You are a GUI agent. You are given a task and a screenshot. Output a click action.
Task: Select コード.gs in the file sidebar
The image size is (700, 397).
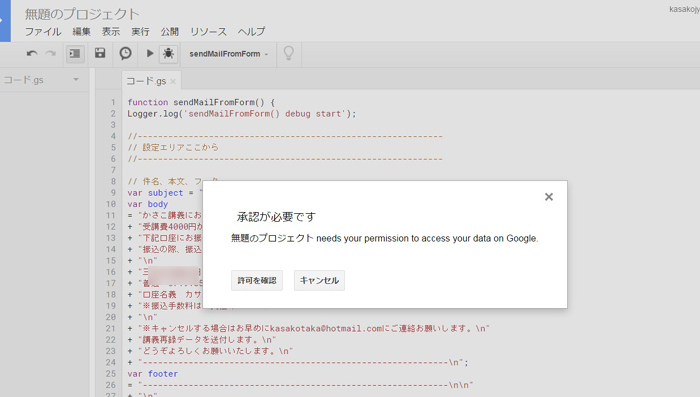coord(24,80)
